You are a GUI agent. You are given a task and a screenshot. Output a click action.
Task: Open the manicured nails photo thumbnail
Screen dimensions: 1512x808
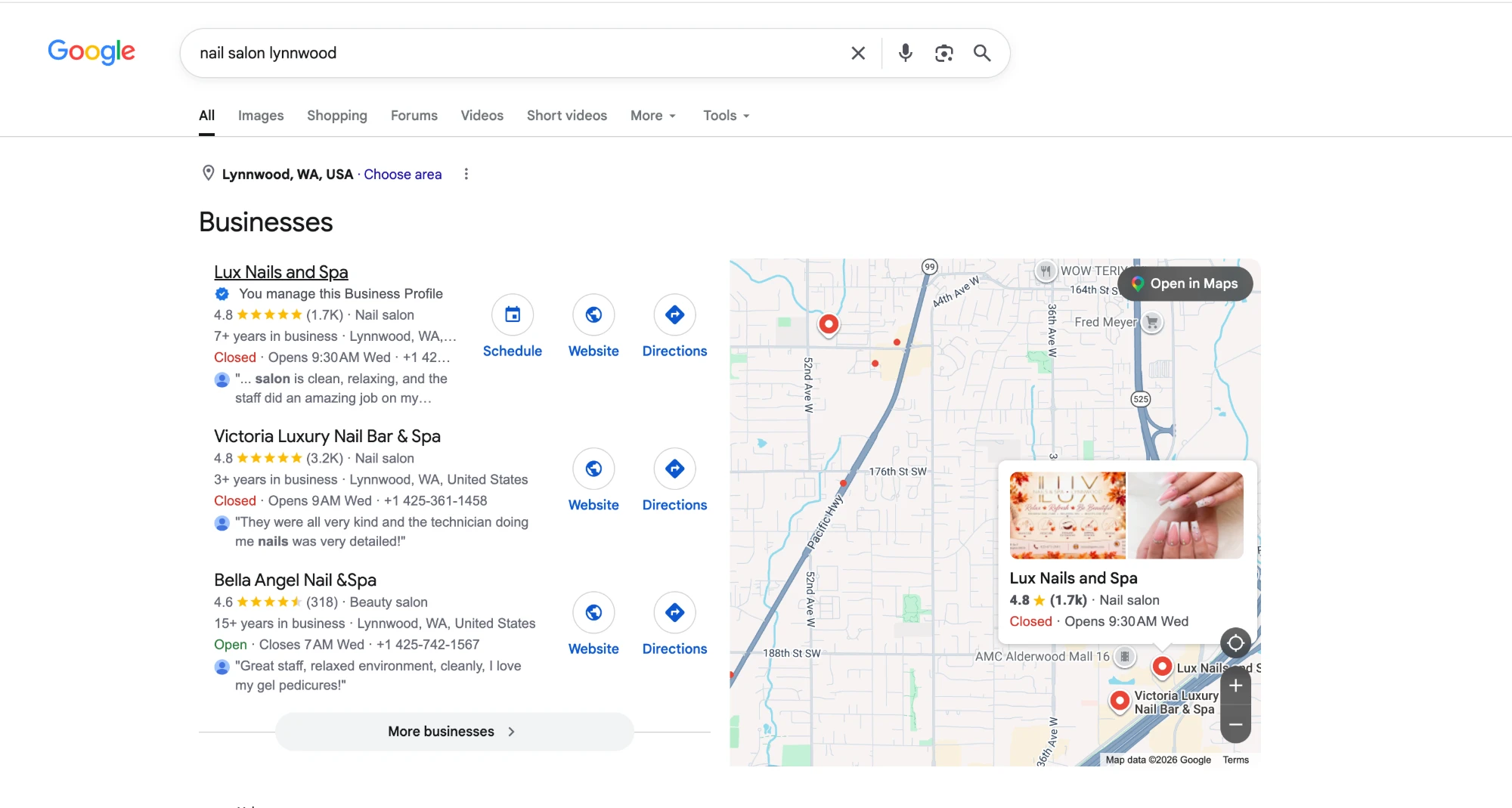(x=1185, y=515)
